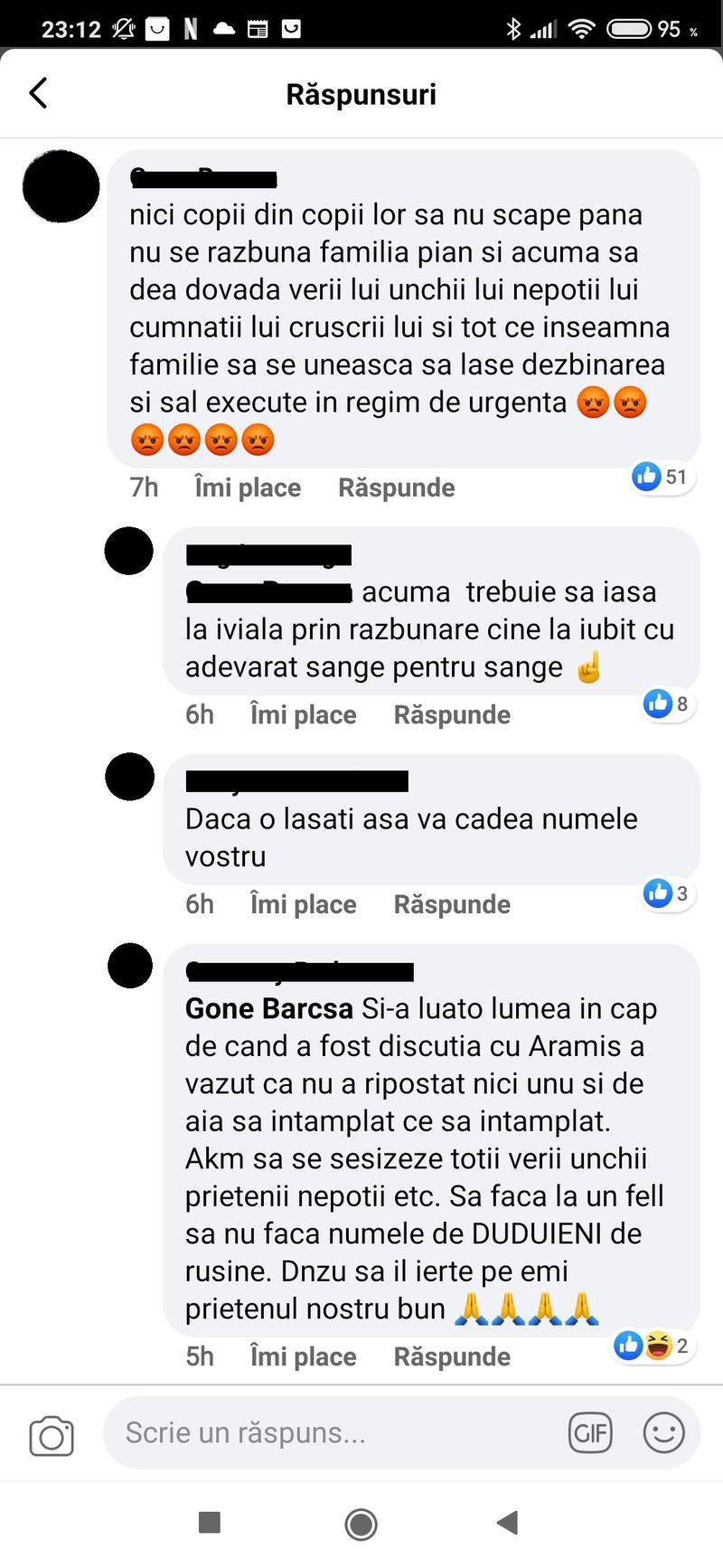
Task: Focus the 'Scrie un răspuns...' field
Action: pyautogui.click(x=334, y=1432)
